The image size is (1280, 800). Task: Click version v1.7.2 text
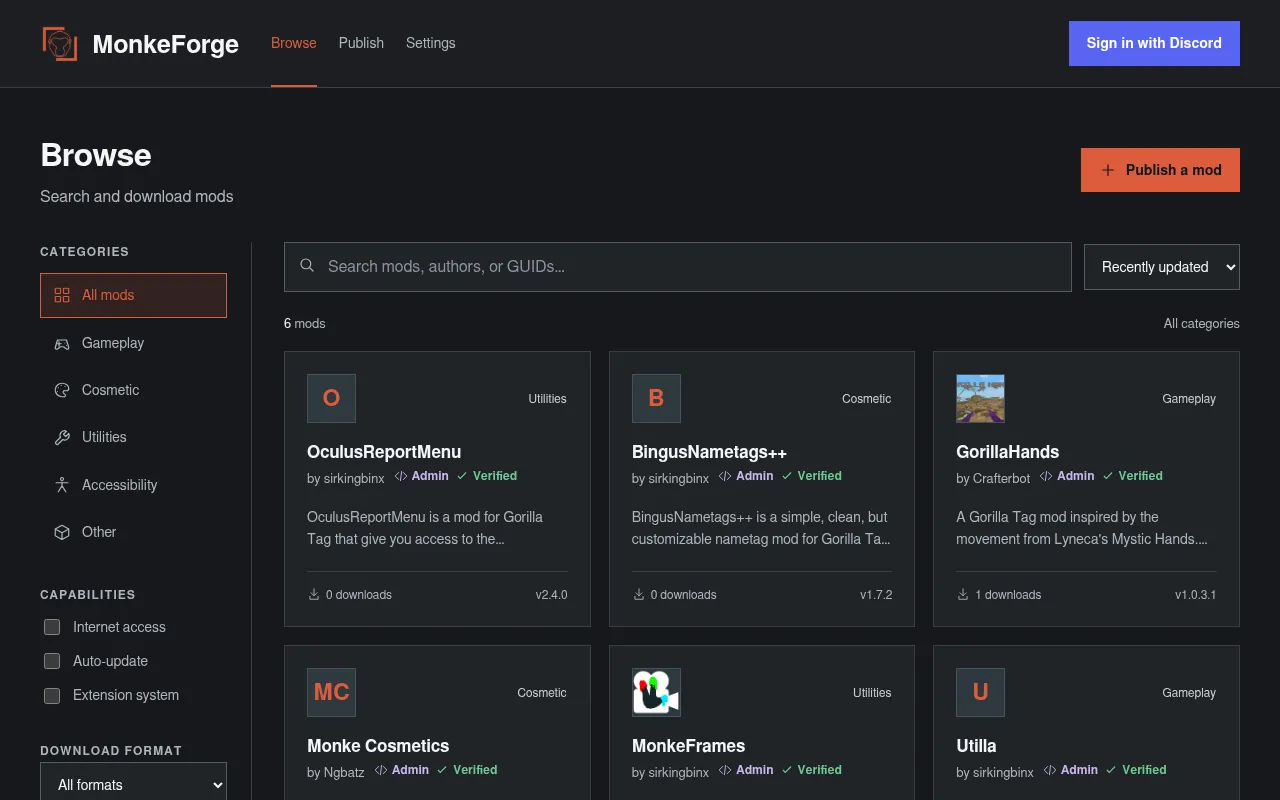point(876,595)
